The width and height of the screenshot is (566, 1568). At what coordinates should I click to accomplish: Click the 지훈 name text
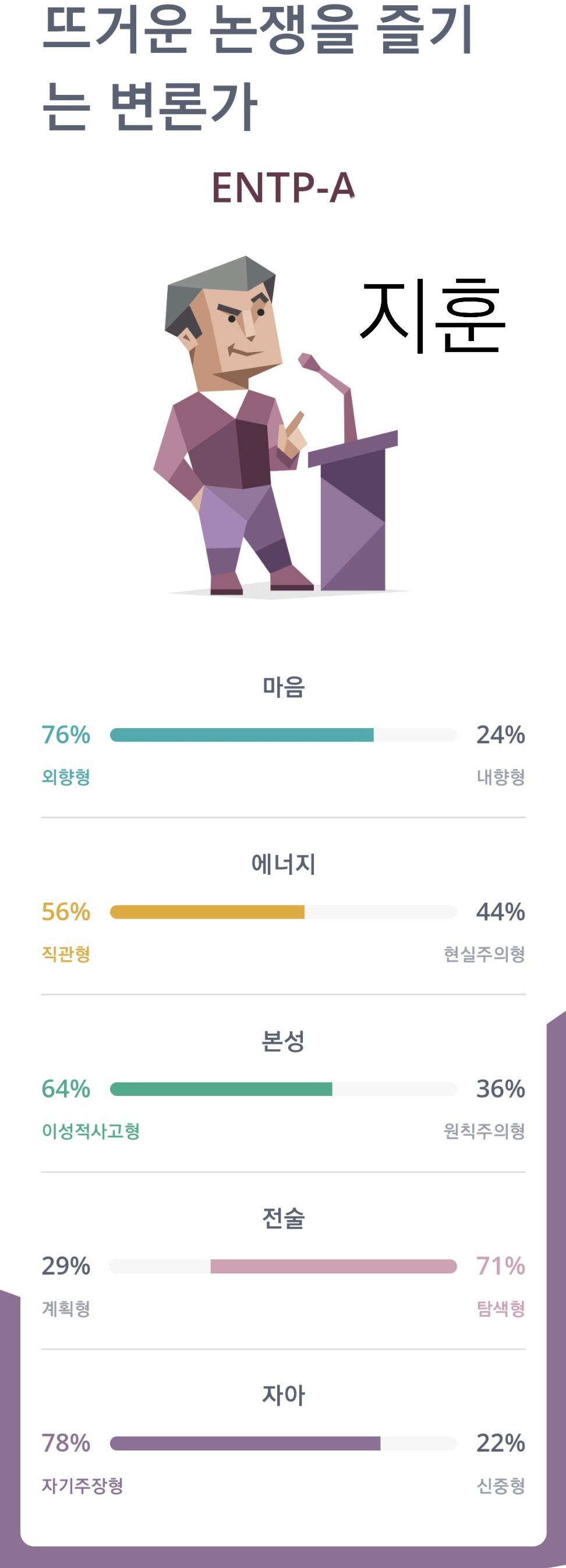tap(433, 317)
